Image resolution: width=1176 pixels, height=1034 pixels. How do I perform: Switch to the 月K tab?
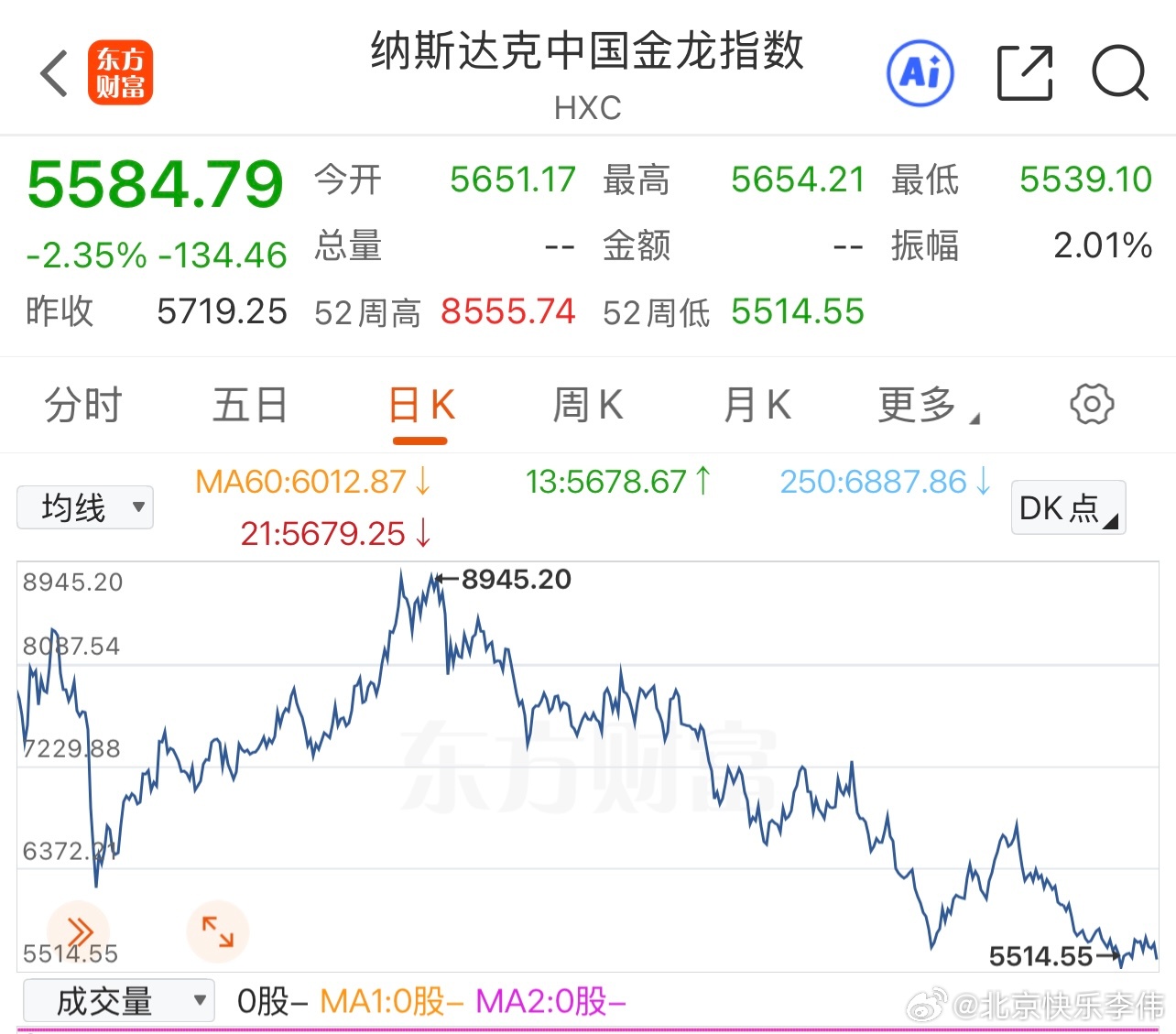pos(757,405)
